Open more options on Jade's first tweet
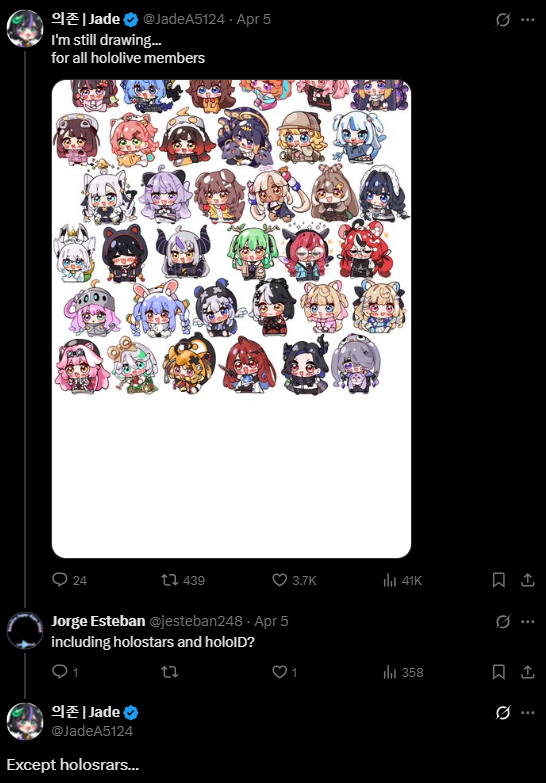The height and width of the screenshot is (783, 546). 528,19
